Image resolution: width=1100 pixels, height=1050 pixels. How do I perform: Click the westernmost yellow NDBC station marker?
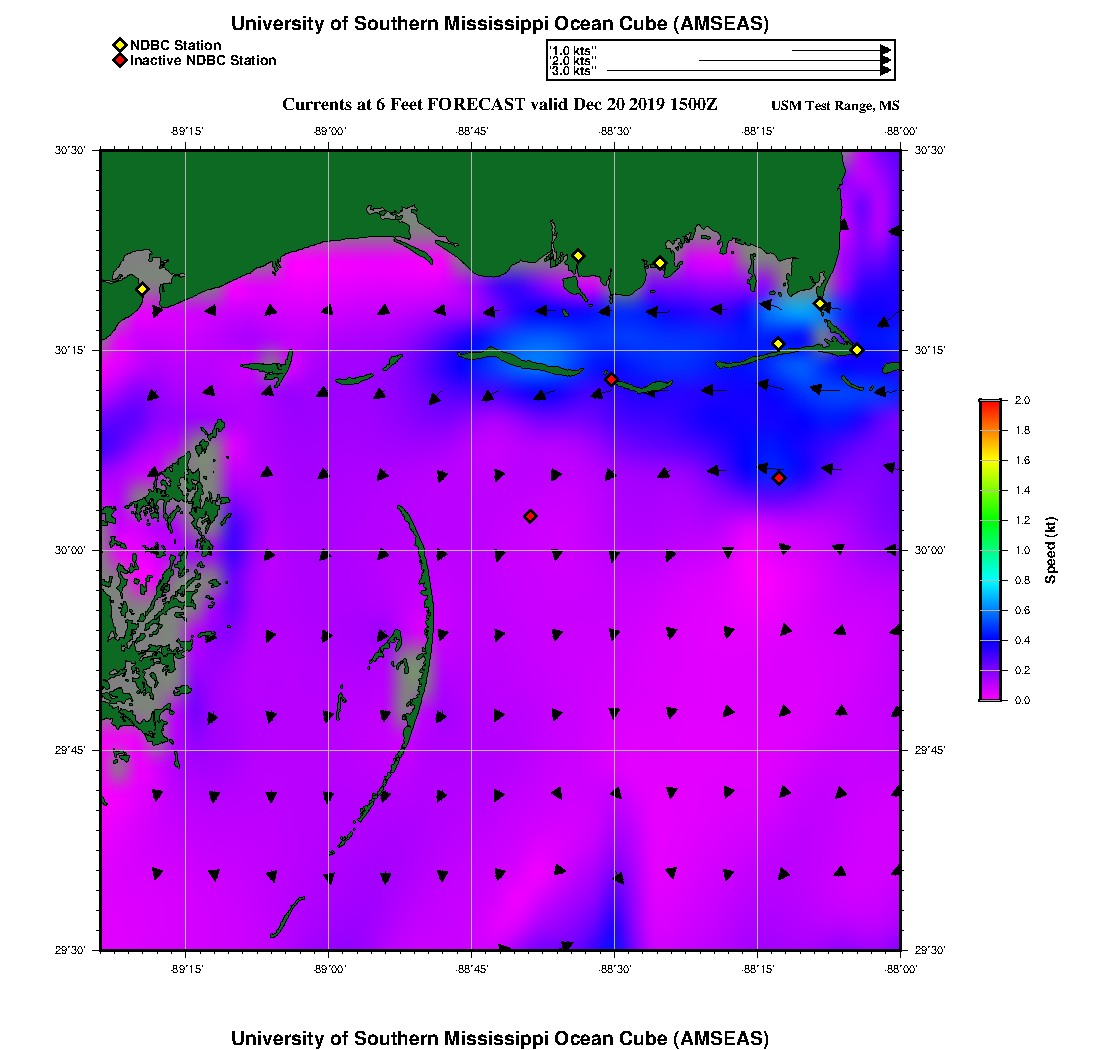(x=142, y=289)
